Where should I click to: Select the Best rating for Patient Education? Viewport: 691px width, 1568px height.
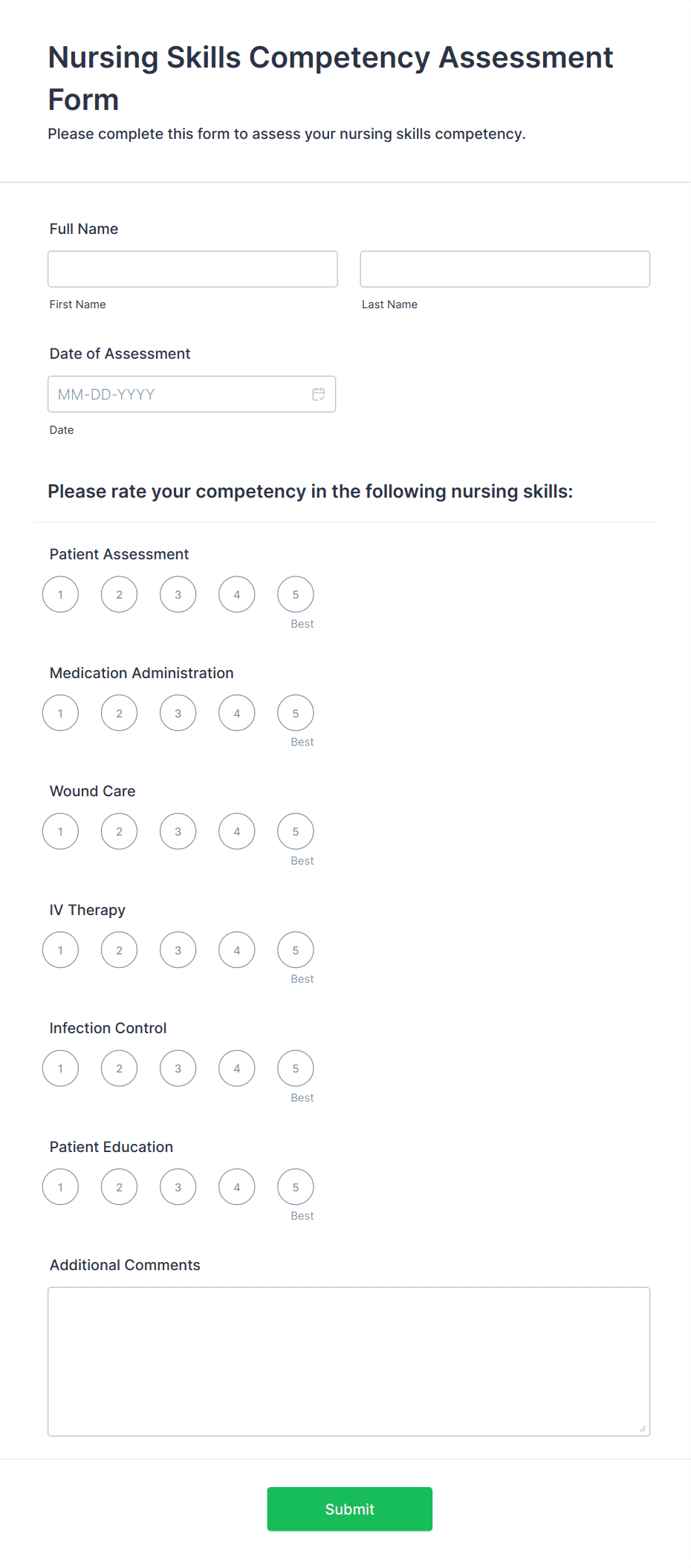coord(295,1186)
